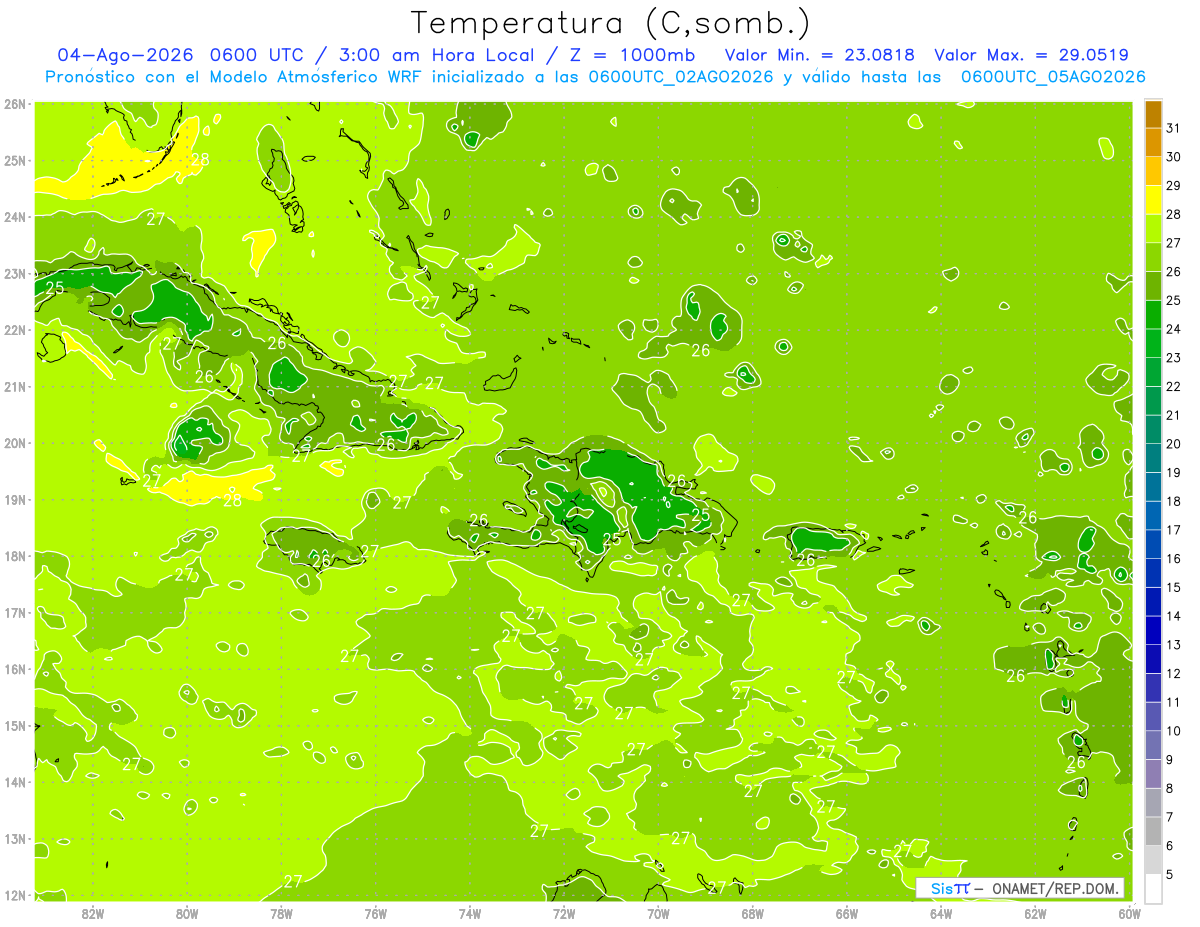Click the 26N latitude axis label
1200x927 pixels.
click(15, 104)
